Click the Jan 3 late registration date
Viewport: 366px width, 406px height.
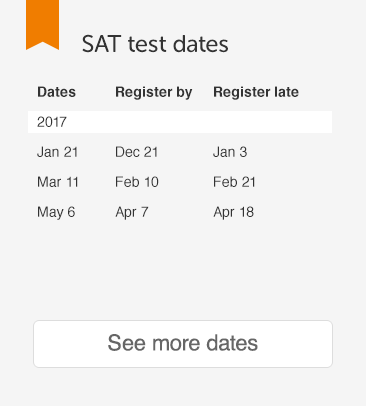point(230,152)
